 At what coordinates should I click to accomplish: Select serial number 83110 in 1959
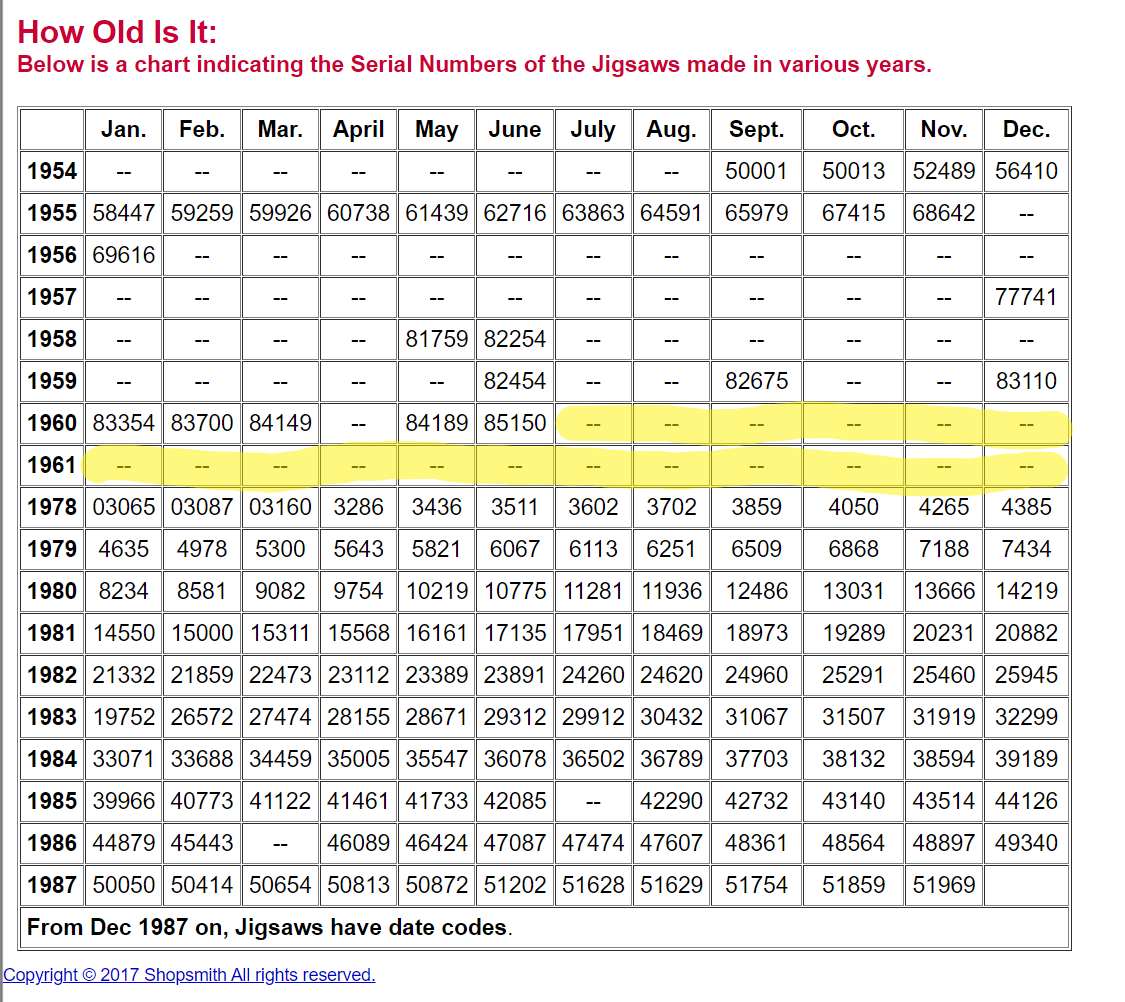tap(1026, 381)
